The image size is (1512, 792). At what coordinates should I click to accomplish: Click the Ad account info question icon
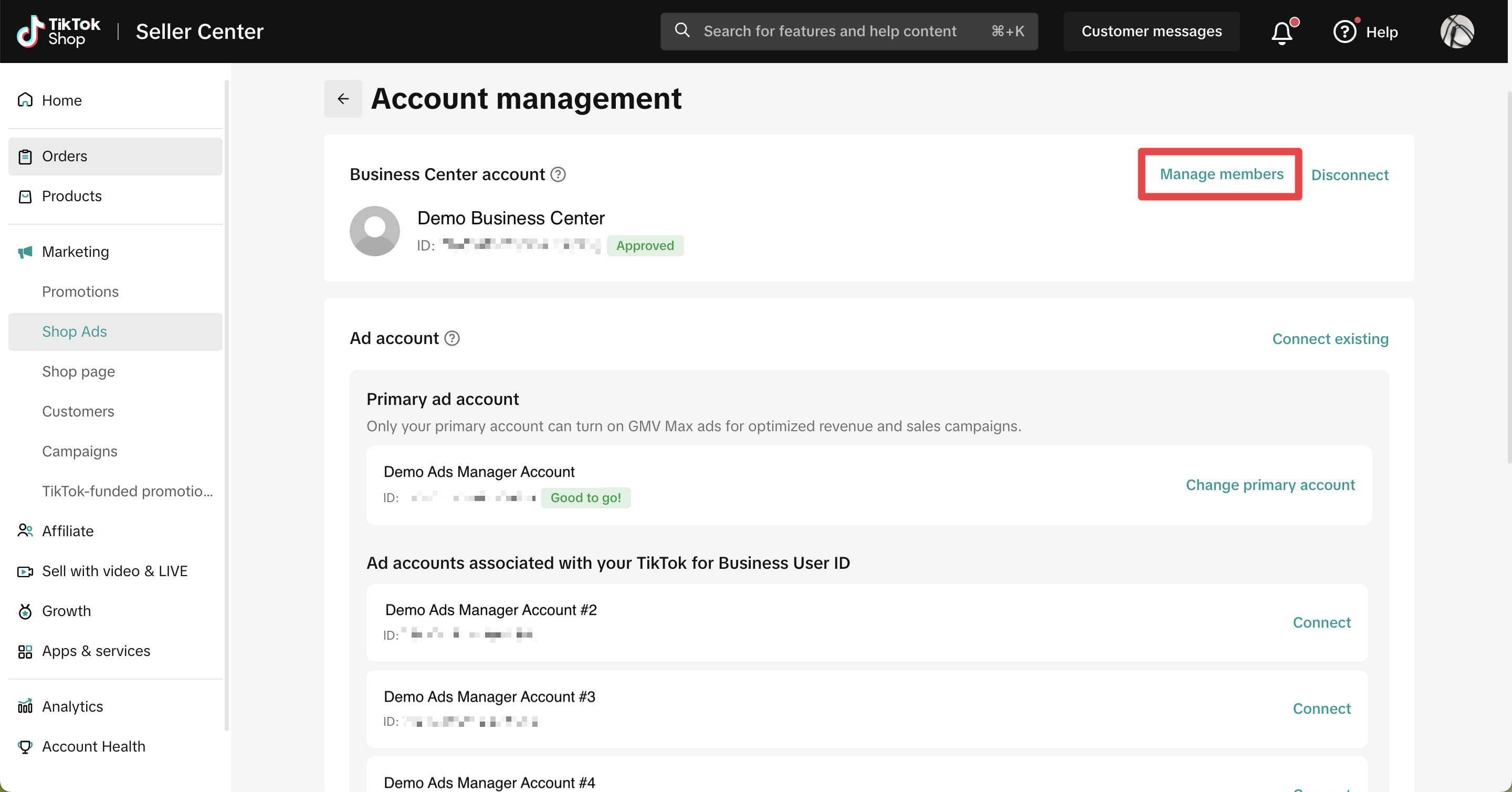tap(452, 338)
